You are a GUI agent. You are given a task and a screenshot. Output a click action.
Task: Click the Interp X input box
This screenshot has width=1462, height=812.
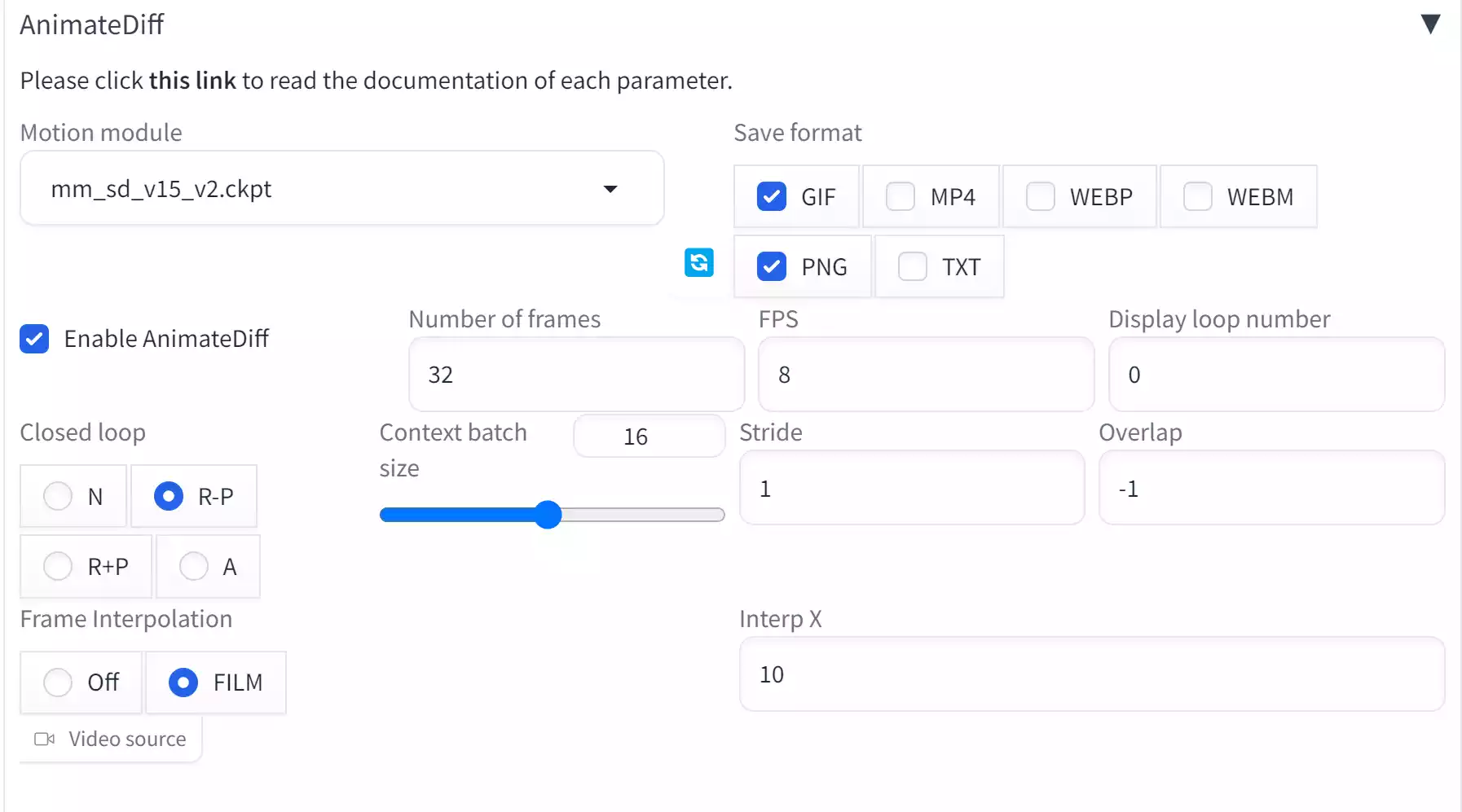(1091, 674)
